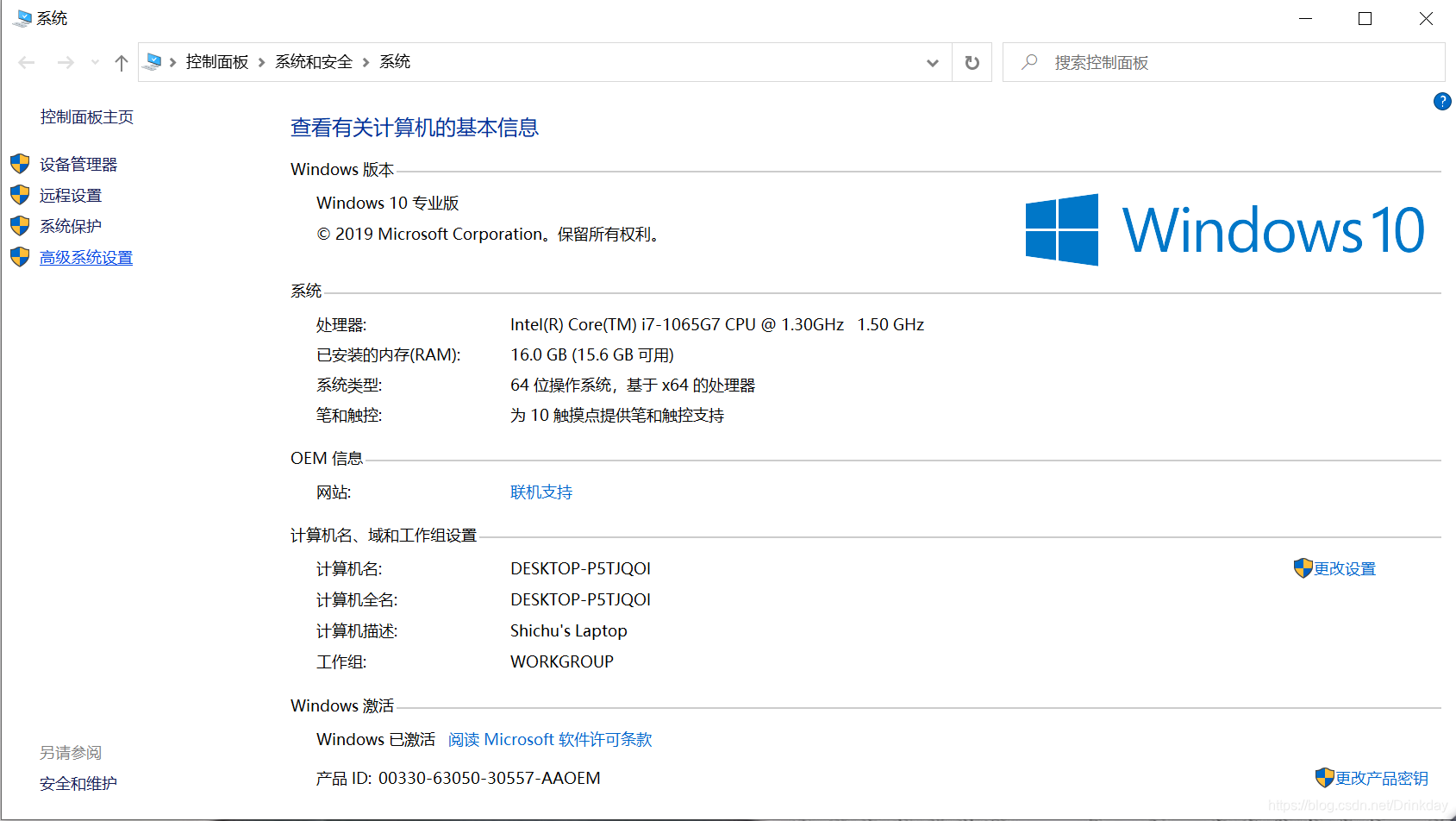Click the shield icon beside 高级系统设置
This screenshot has height=821, width=1456.
click(x=20, y=257)
